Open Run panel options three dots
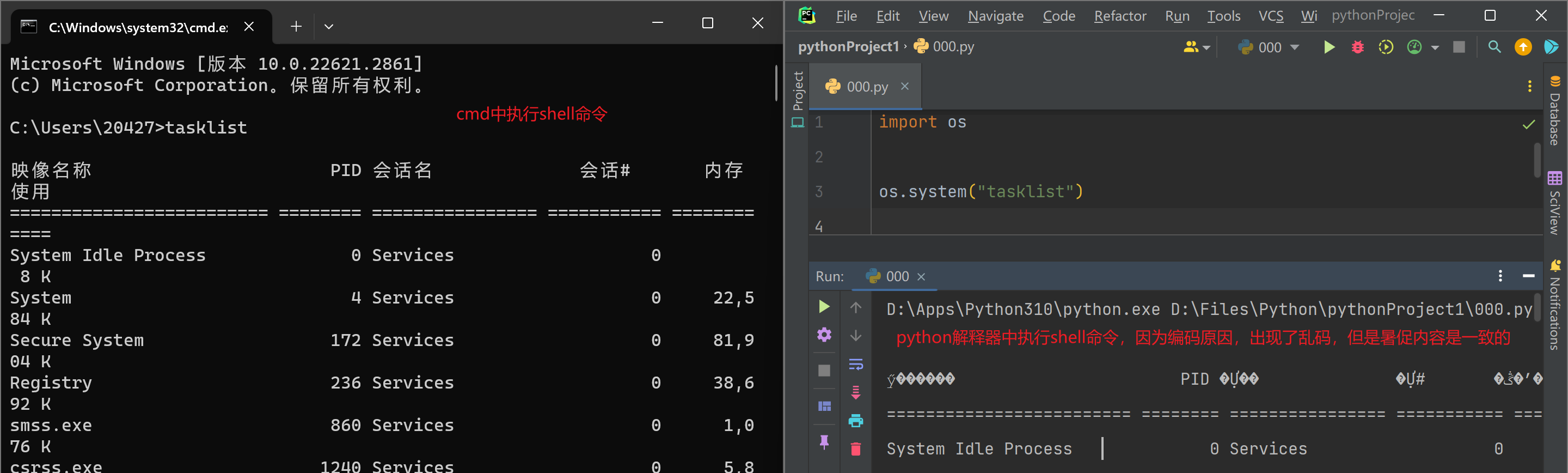Image resolution: width=1568 pixels, height=473 pixels. tap(1500, 276)
